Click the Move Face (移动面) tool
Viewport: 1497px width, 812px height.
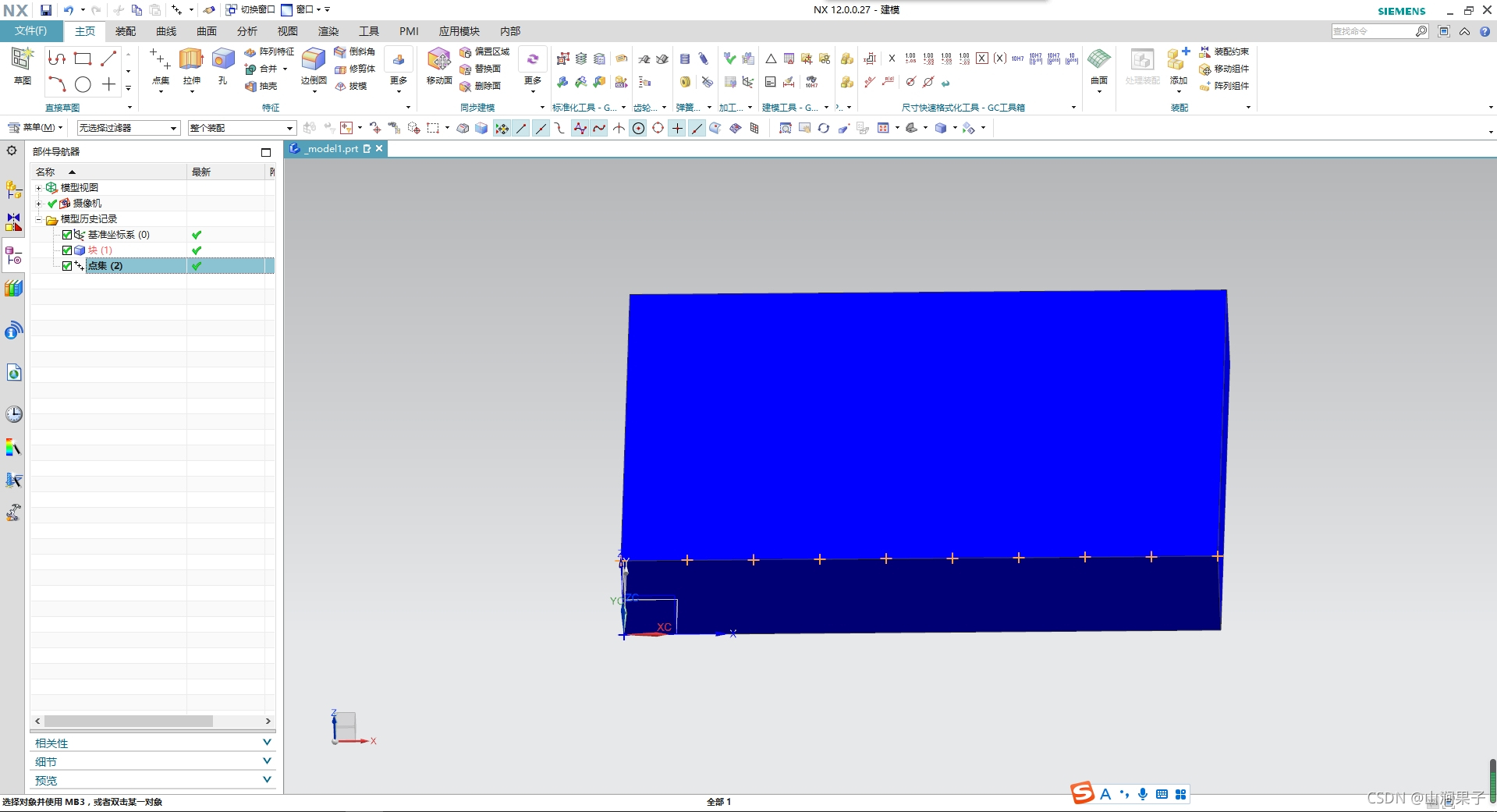tap(439, 66)
